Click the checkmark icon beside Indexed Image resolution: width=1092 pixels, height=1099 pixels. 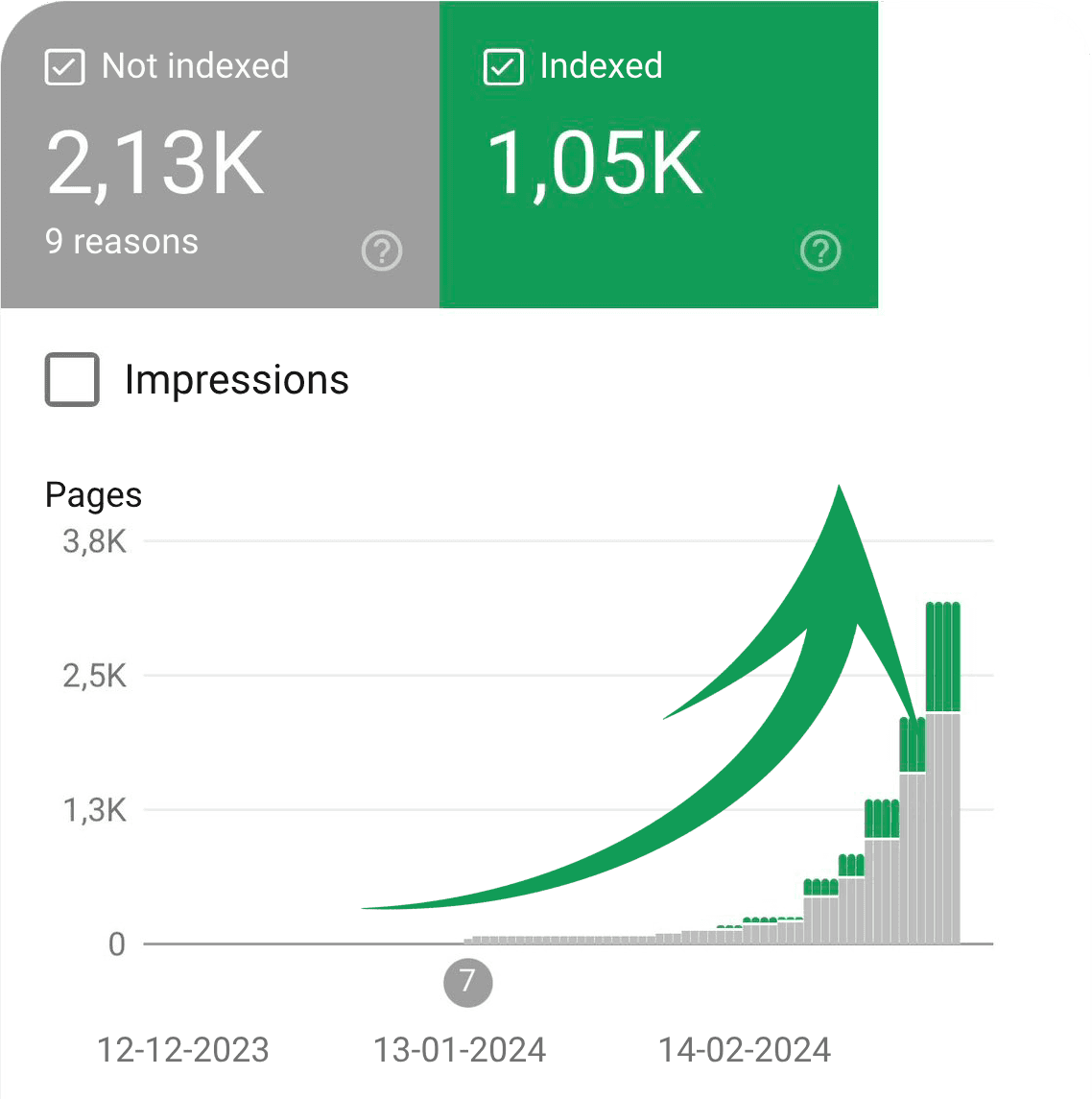coord(503,66)
